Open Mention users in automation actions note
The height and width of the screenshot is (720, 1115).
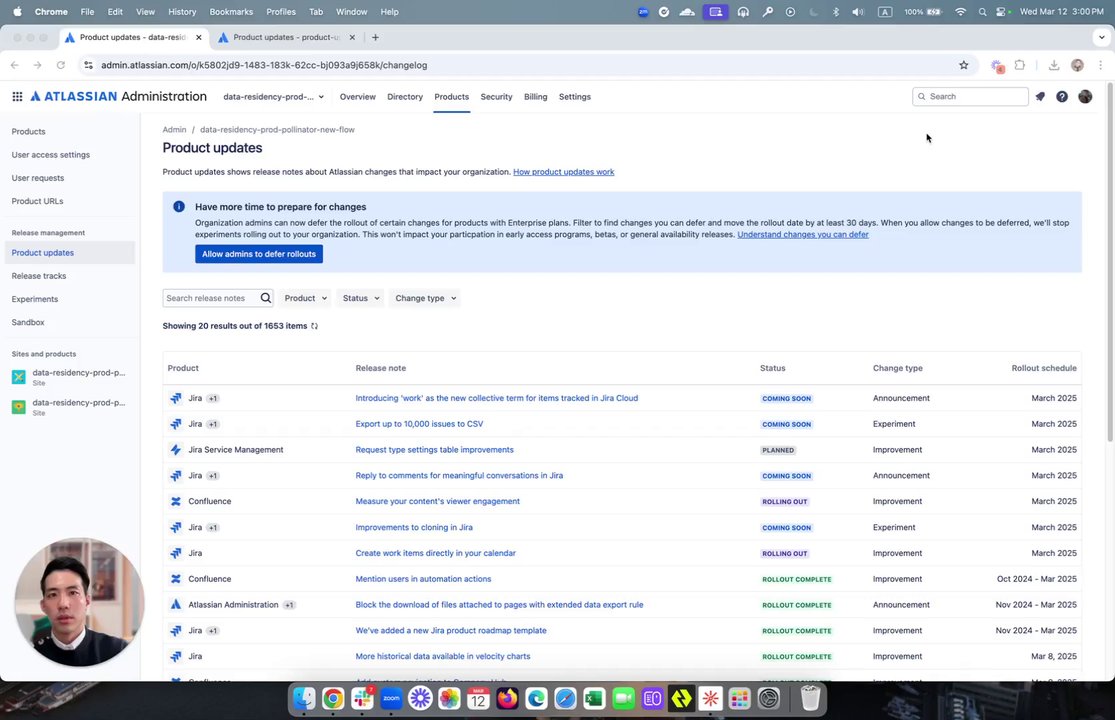click(x=423, y=579)
